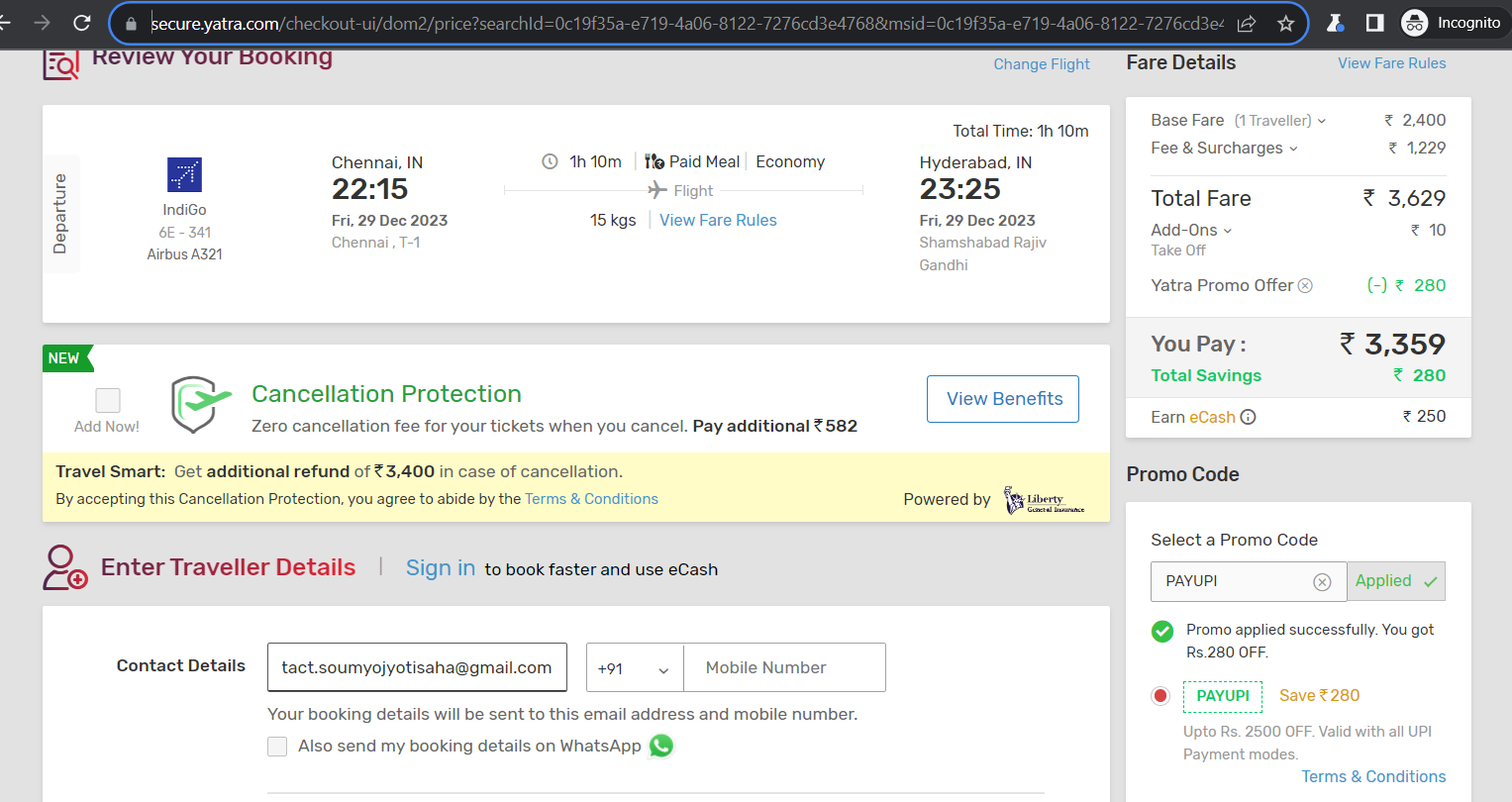Click the Incognito profile icon
1512x802 pixels.
(1415, 22)
